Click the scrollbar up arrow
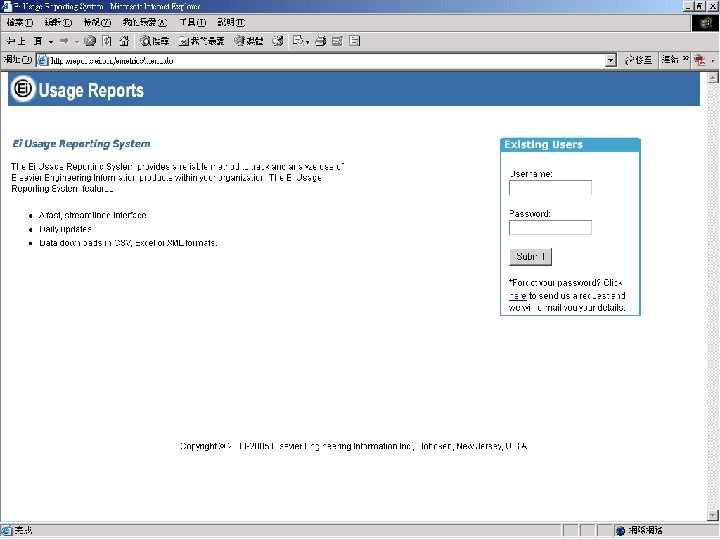The height and width of the screenshot is (540, 720). click(x=713, y=77)
